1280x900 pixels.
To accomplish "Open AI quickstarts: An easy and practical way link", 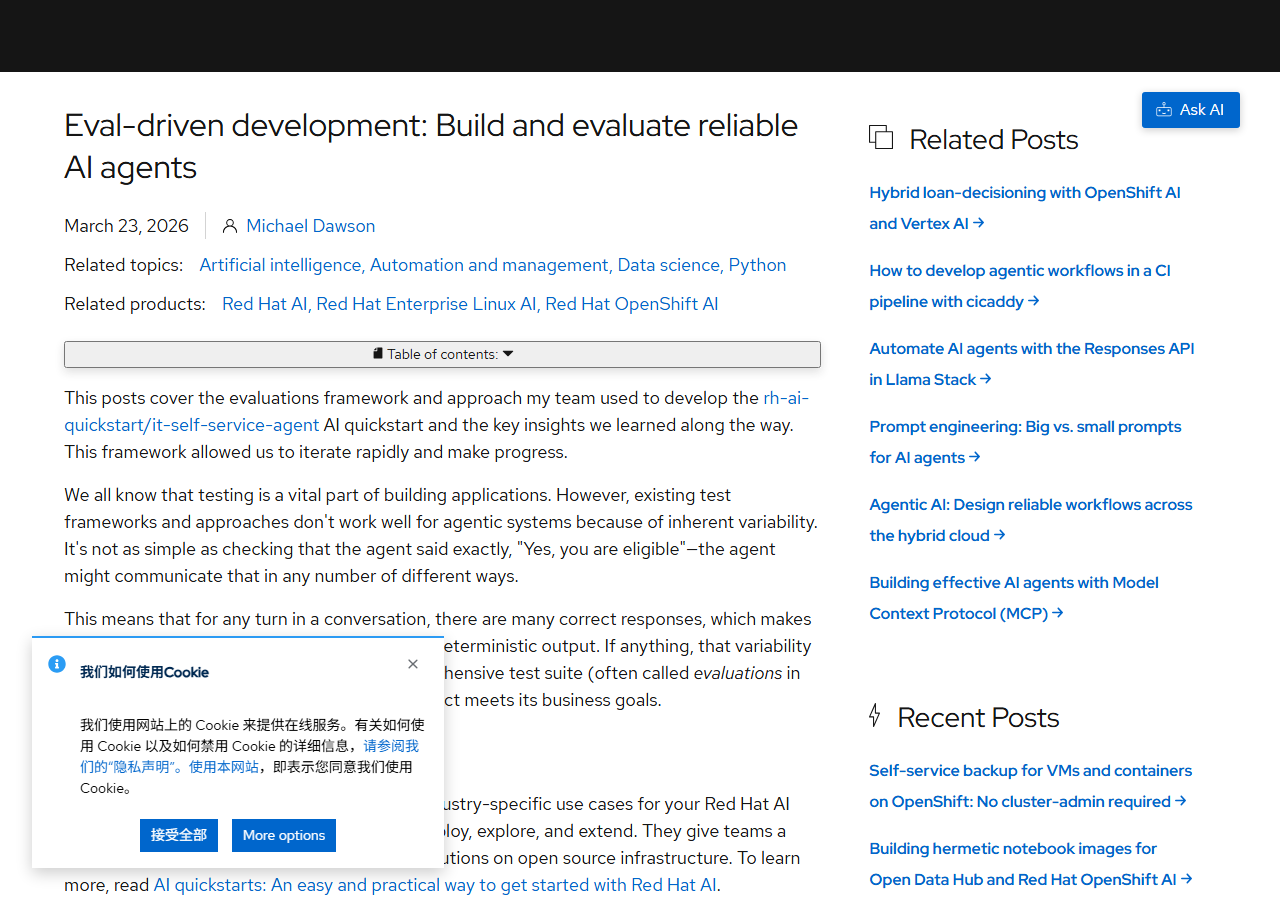I will tap(435, 885).
